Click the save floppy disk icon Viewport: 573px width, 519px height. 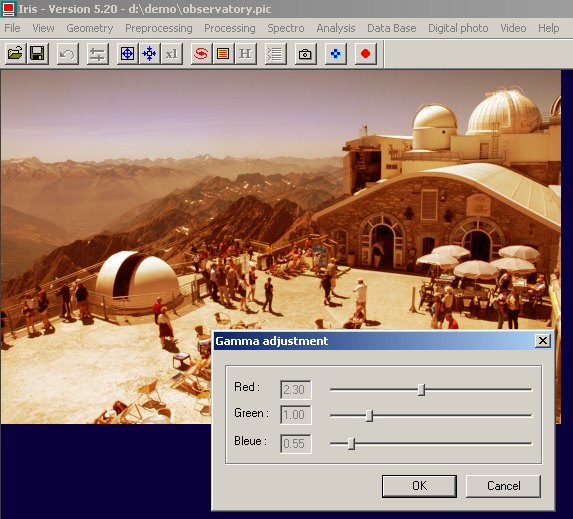coord(38,54)
